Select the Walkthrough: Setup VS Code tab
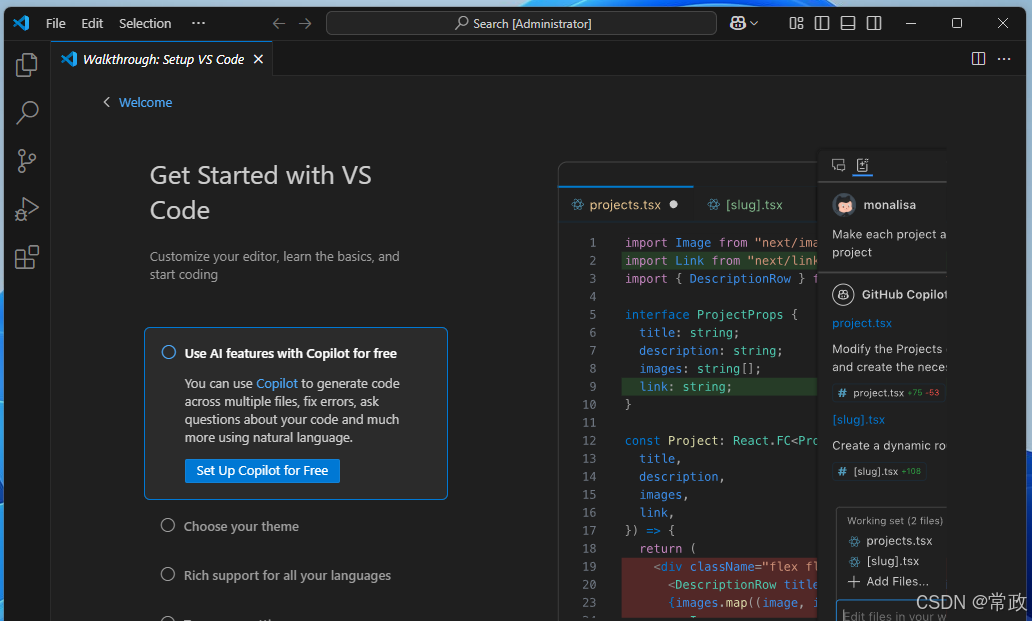 point(163,59)
